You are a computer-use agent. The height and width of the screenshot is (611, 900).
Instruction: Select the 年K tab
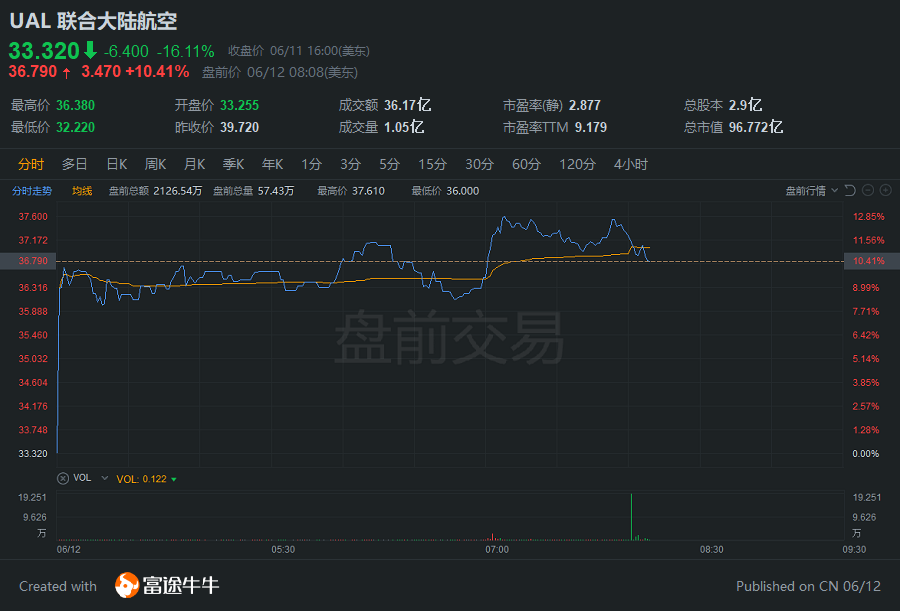tap(273, 164)
